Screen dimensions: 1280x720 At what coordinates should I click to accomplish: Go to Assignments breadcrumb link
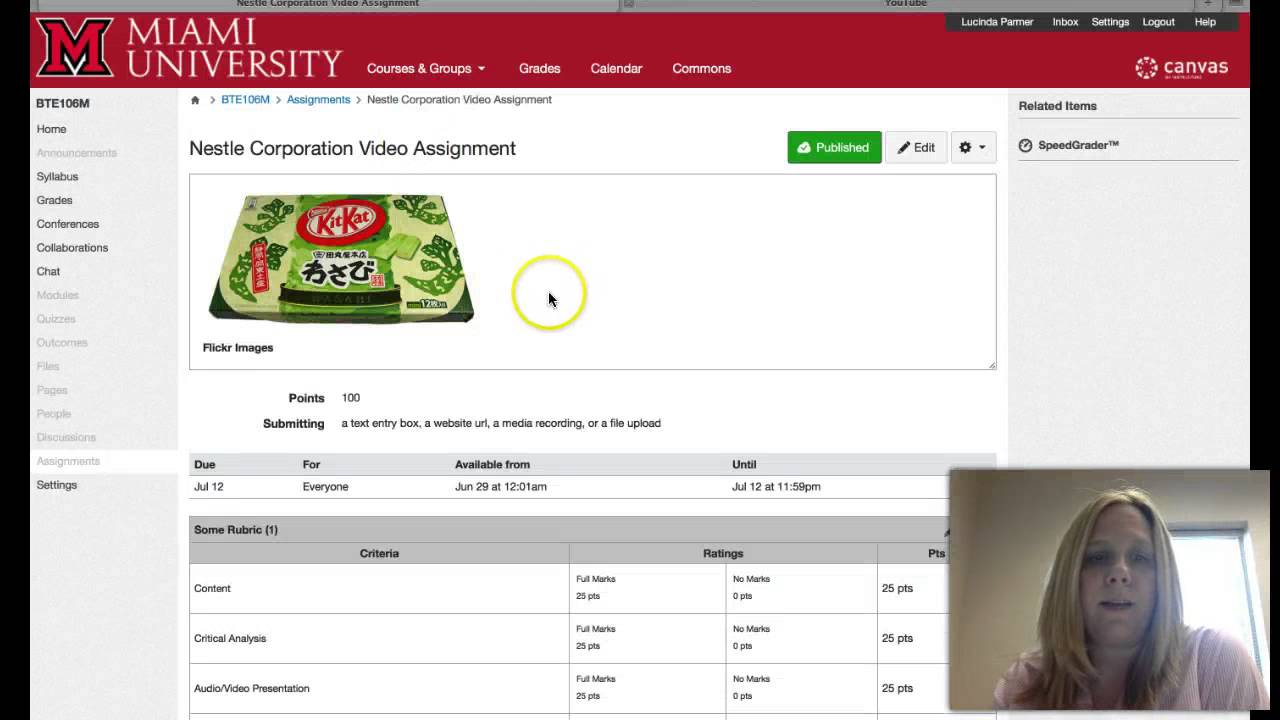[x=318, y=100]
